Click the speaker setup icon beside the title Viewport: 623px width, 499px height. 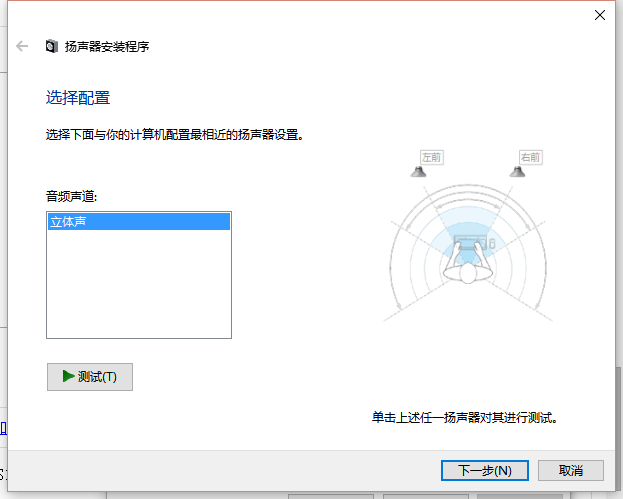click(x=52, y=46)
